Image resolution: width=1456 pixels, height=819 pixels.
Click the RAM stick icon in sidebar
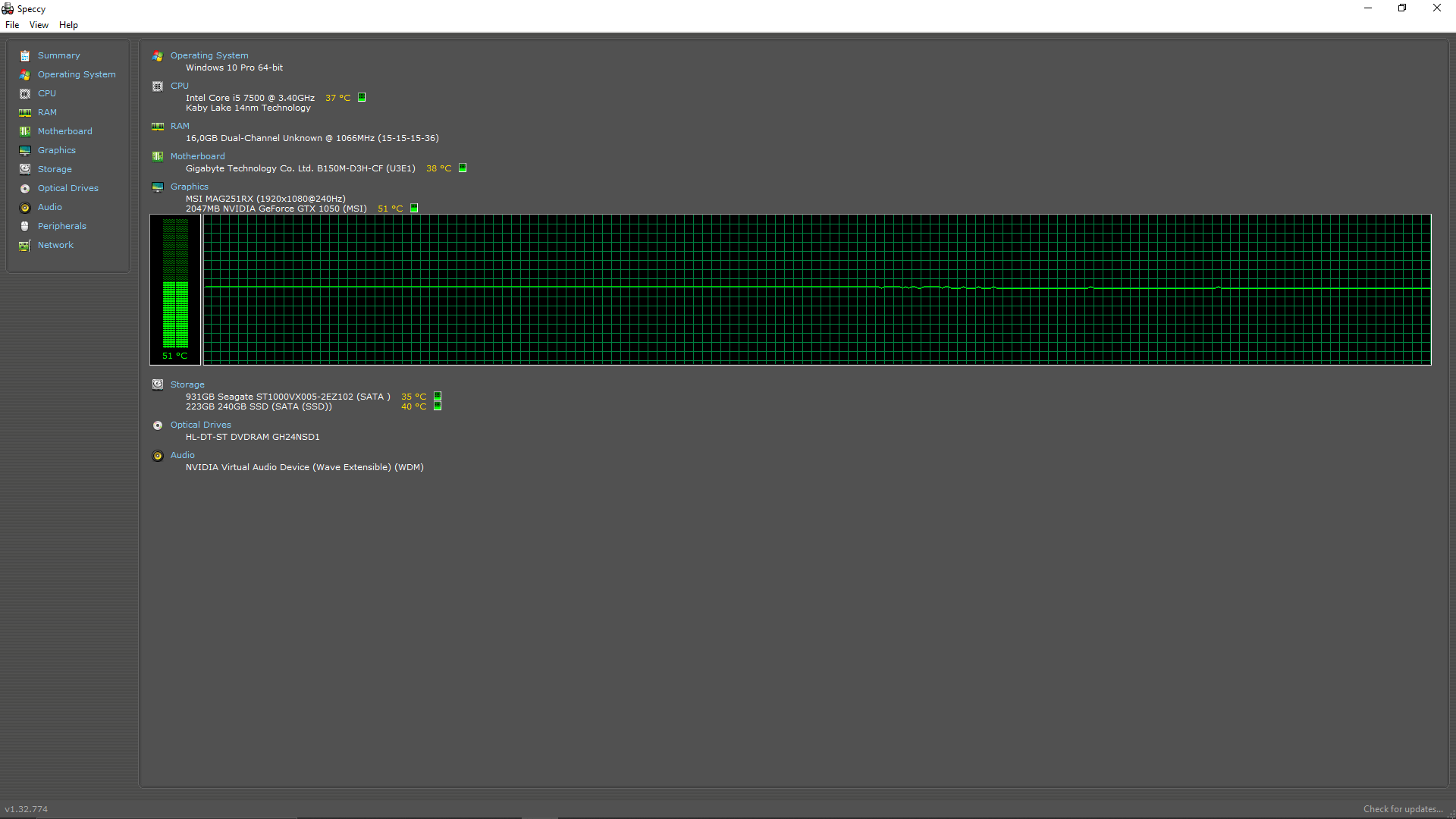pos(25,113)
